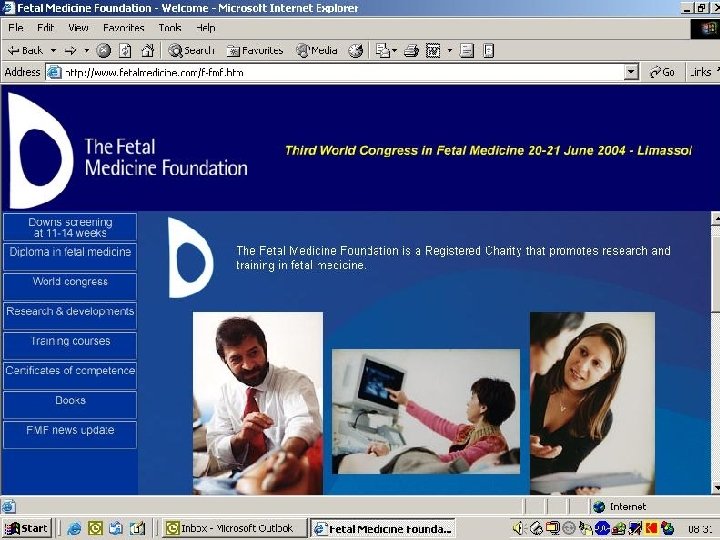Open the Favorites menu
The height and width of the screenshot is (540, 720).
coord(124,28)
